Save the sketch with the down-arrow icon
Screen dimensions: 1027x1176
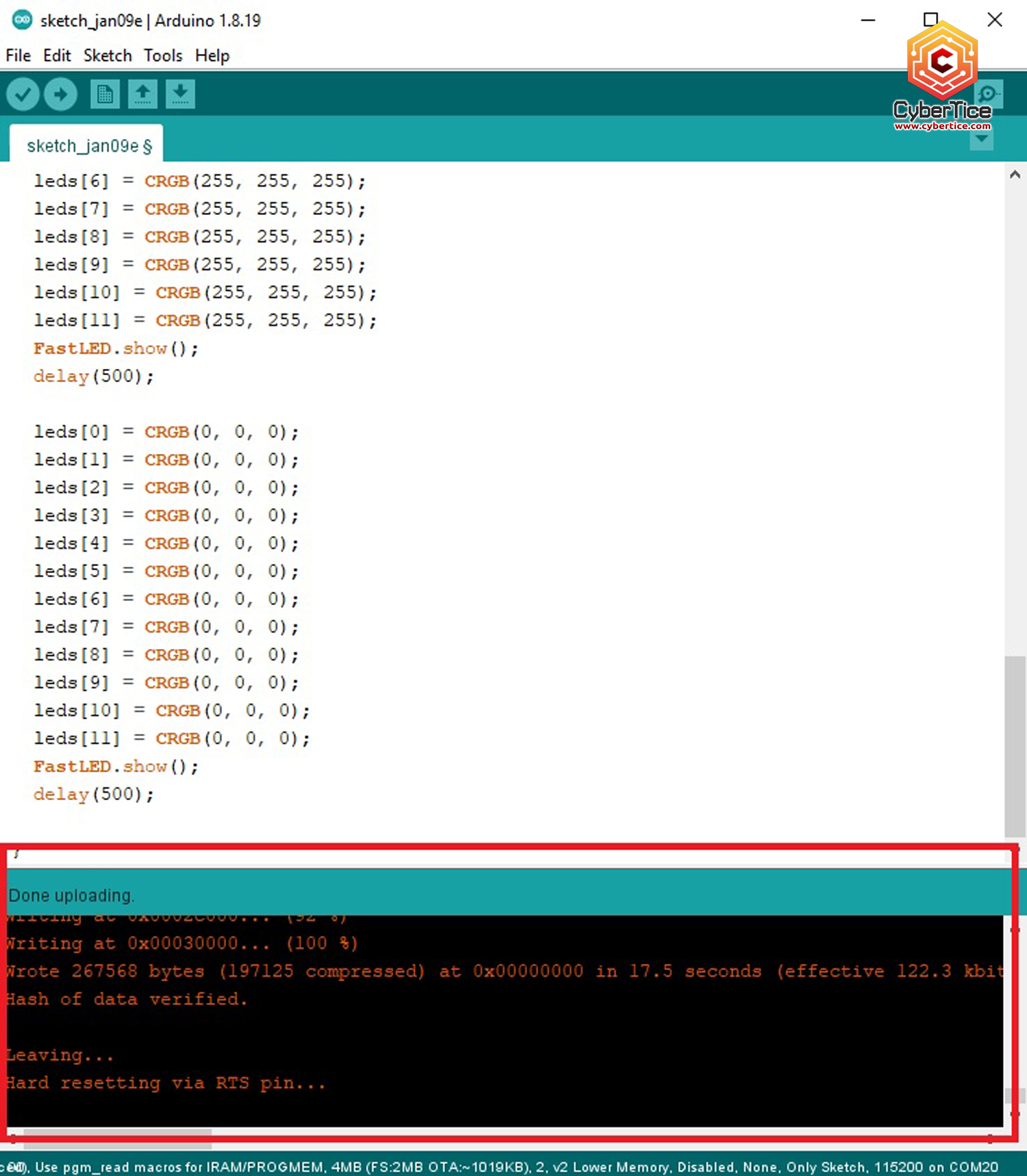point(180,94)
